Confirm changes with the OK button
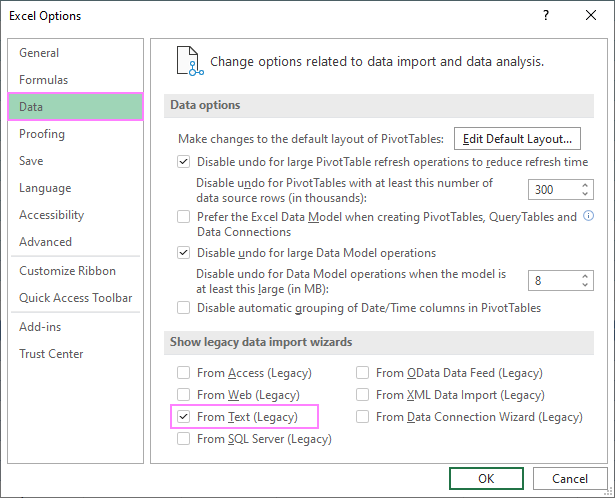This screenshot has height=498, width=615. [486, 478]
